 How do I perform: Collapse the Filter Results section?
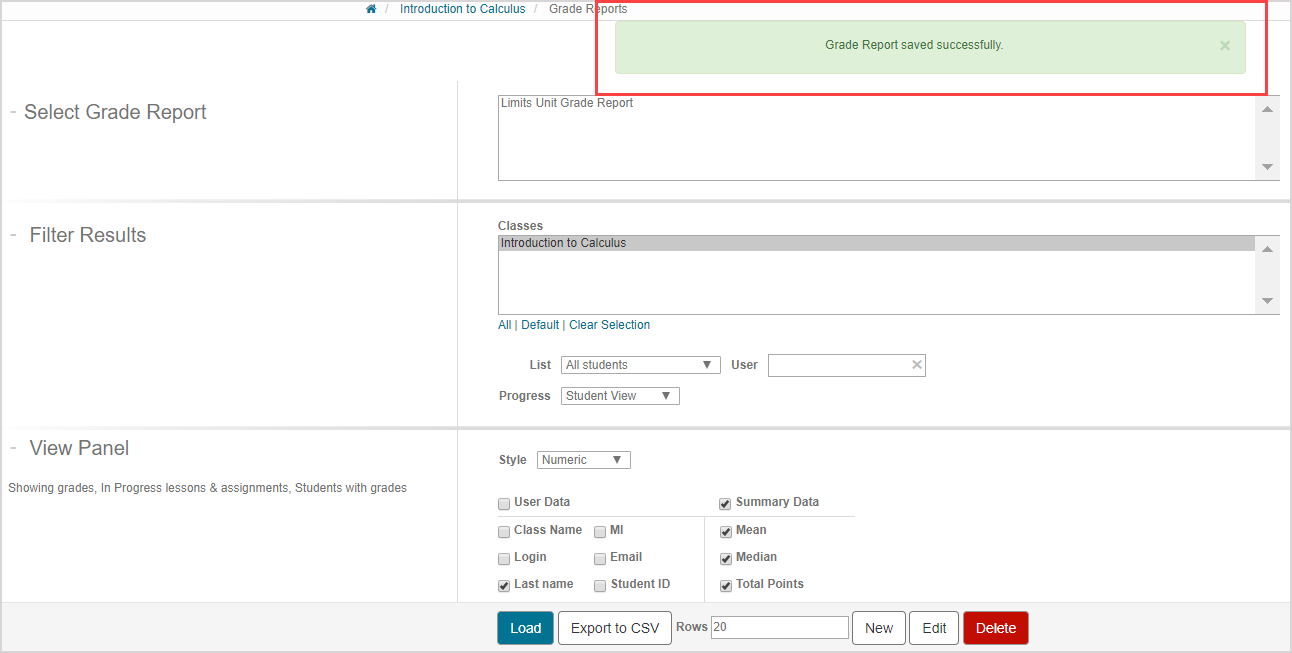click(x=13, y=234)
